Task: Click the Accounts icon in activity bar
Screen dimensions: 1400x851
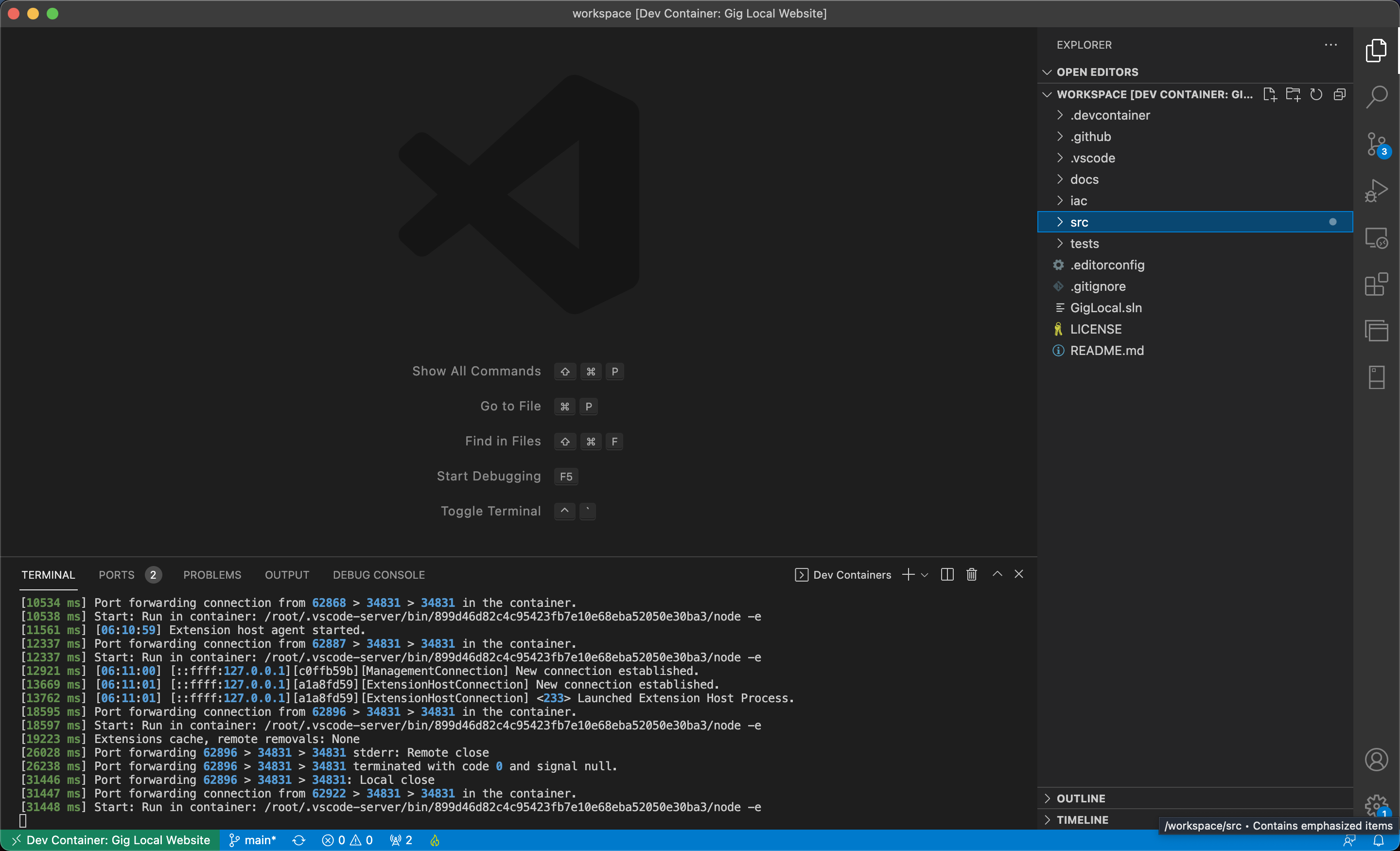Action: (1376, 760)
